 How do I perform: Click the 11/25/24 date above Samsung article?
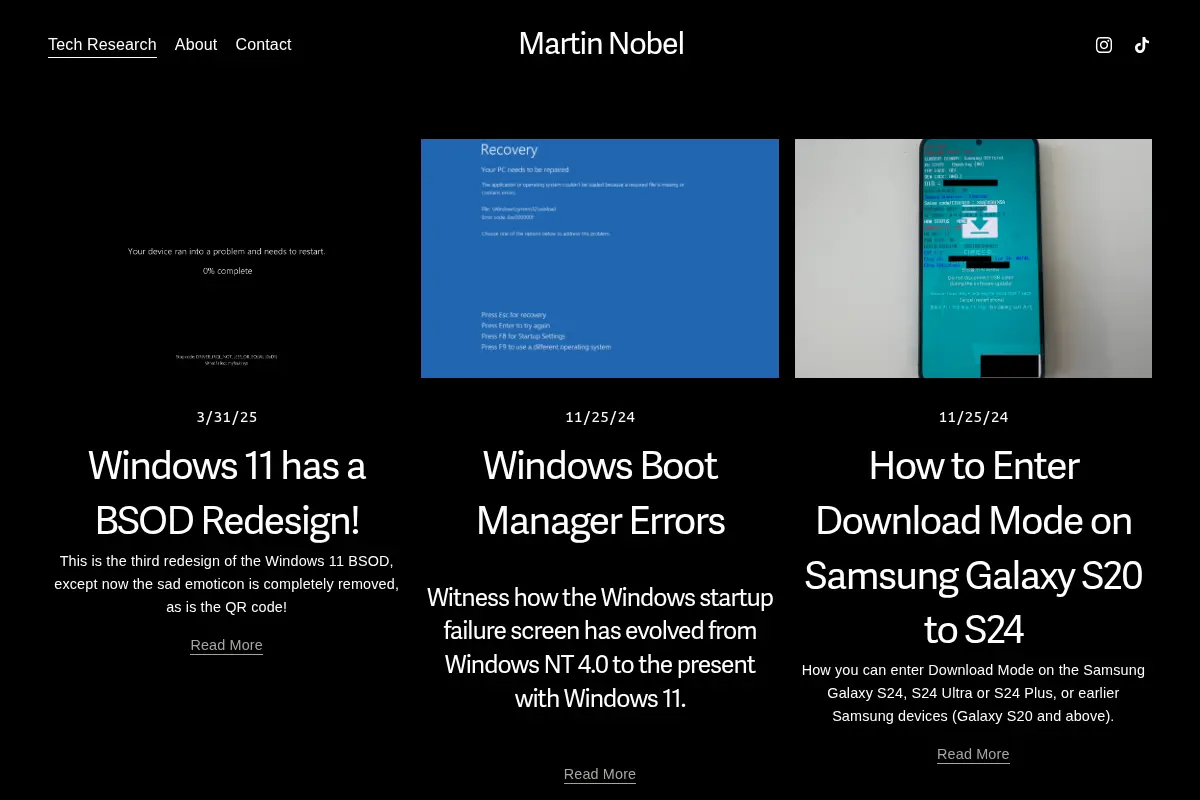(x=973, y=418)
